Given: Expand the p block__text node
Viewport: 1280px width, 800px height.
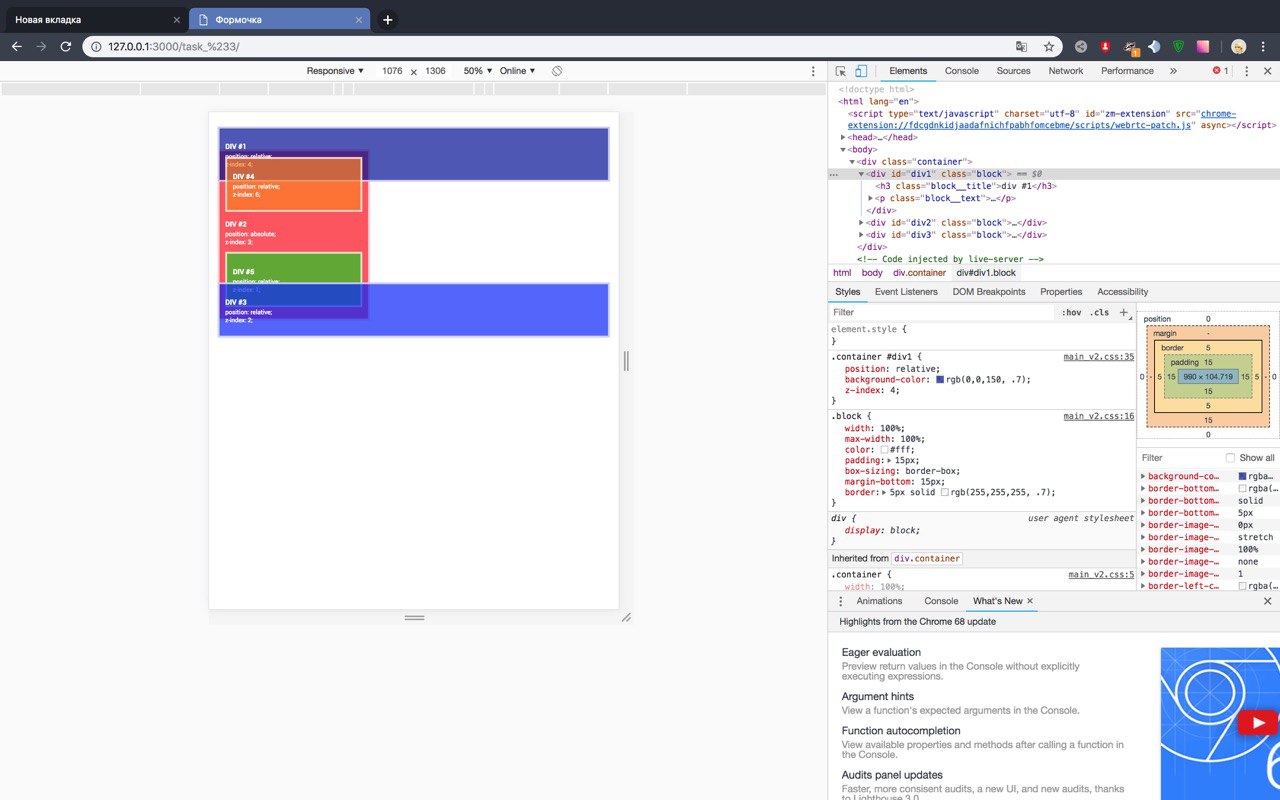Looking at the screenshot, I should tap(871, 198).
